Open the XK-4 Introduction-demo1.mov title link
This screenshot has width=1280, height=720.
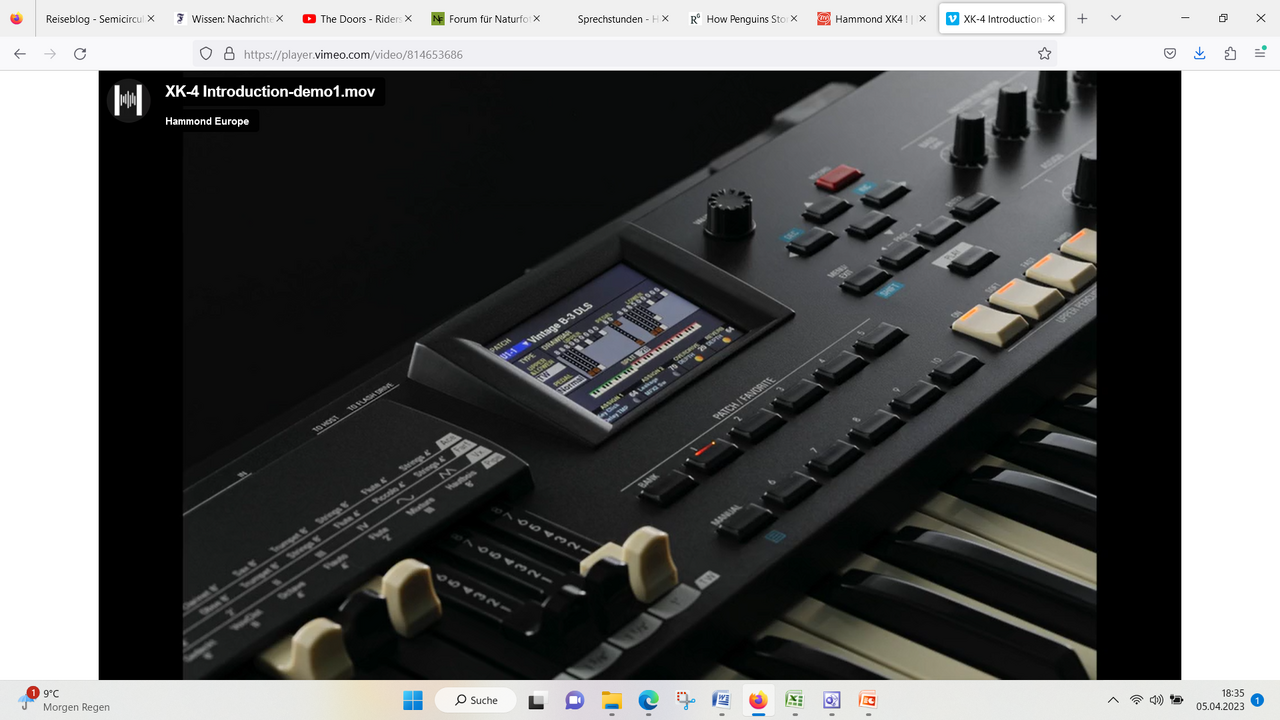point(270,92)
